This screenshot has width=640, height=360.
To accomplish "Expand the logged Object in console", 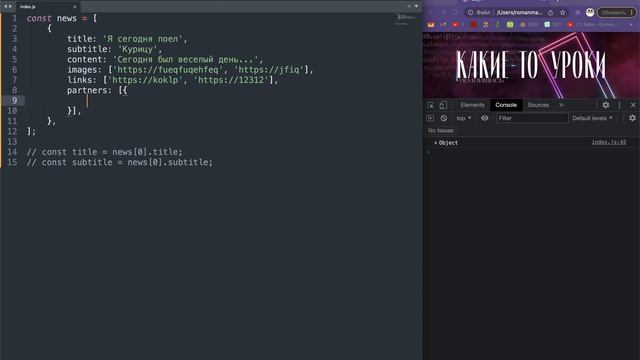I will point(436,143).
